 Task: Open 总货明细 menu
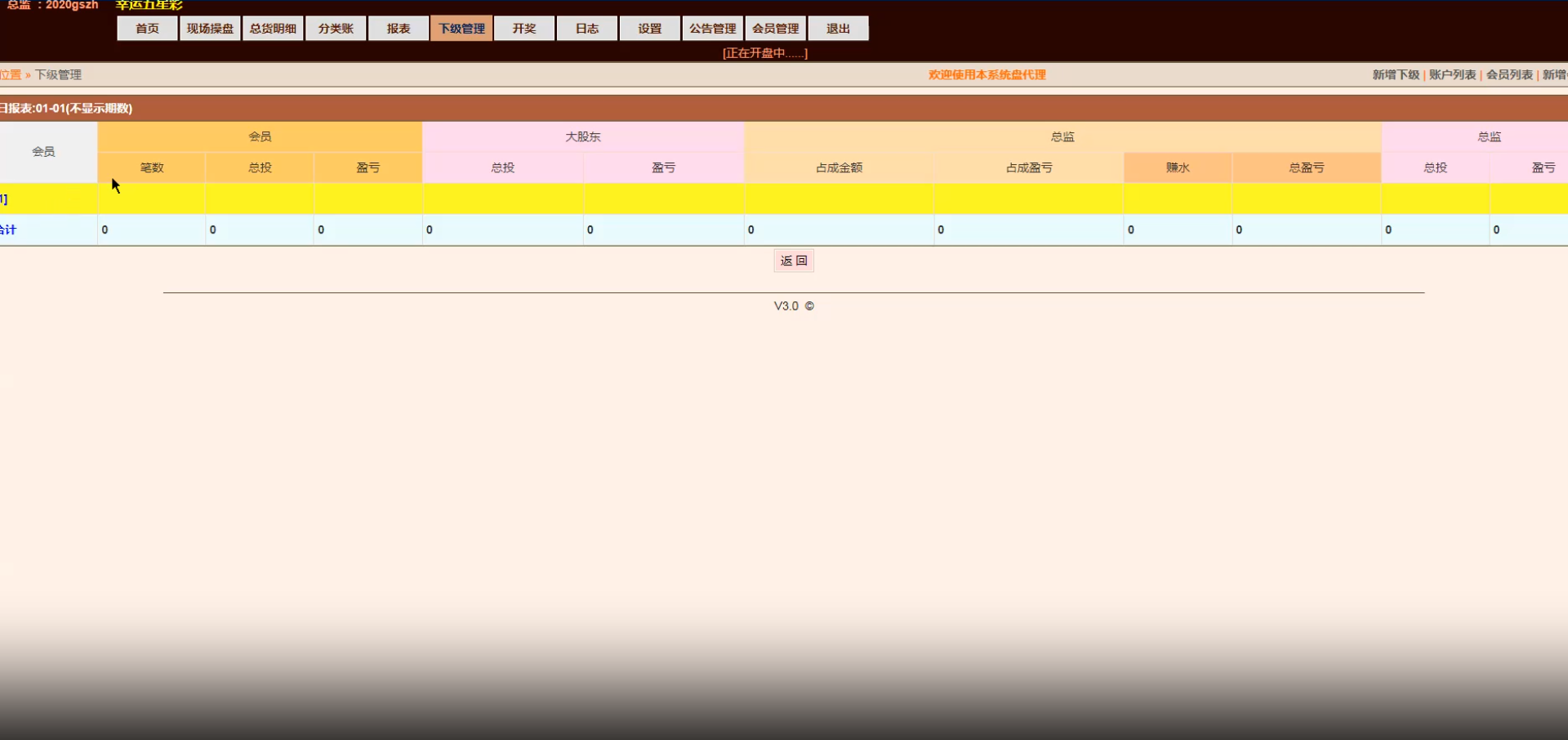[273, 29]
